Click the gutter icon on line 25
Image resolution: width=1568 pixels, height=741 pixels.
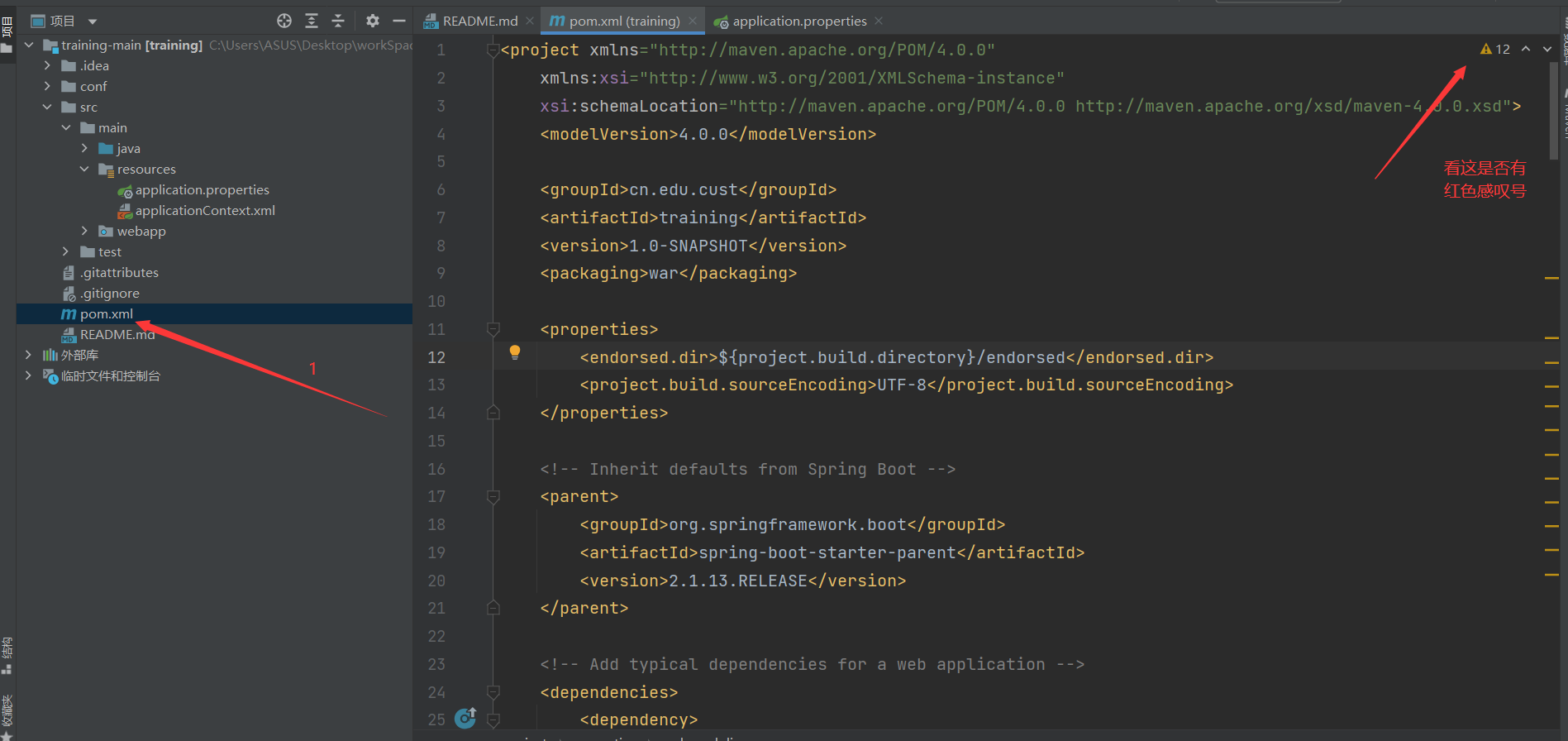465,717
